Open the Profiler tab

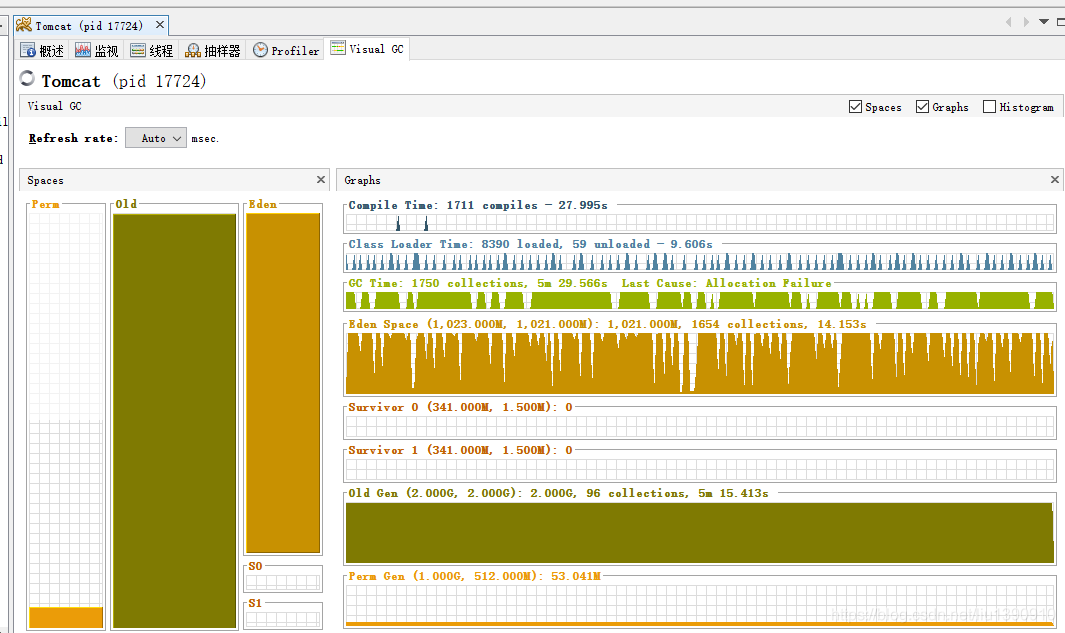pos(286,50)
